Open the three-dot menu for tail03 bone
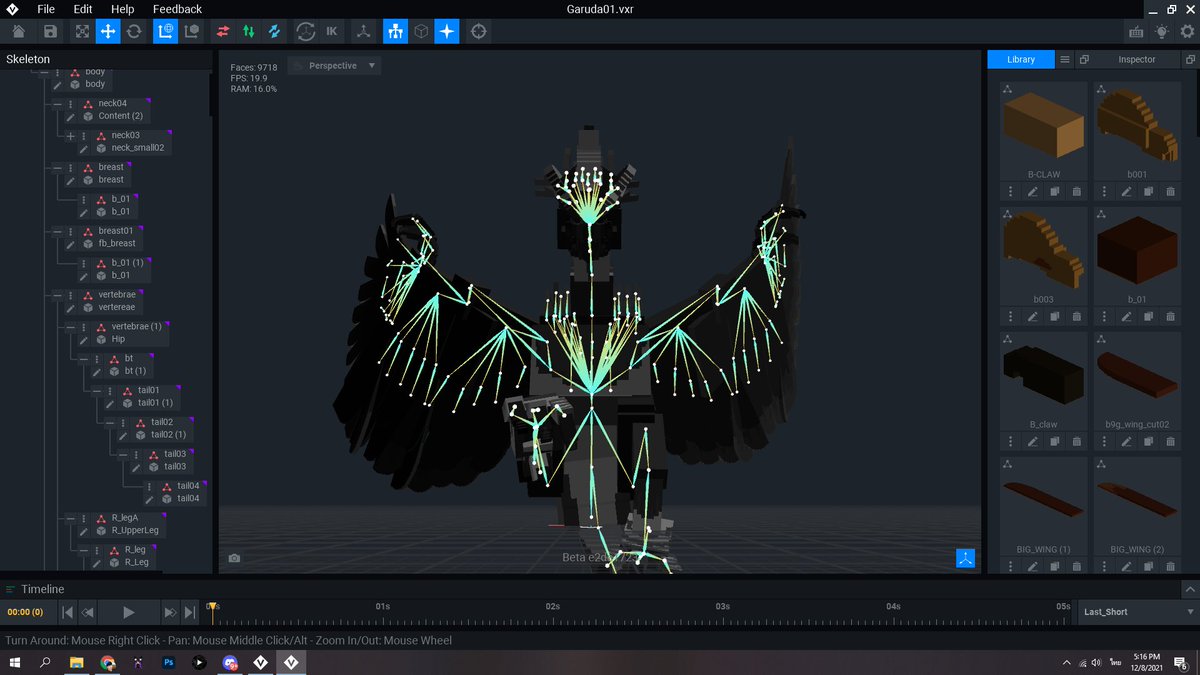 [136, 454]
